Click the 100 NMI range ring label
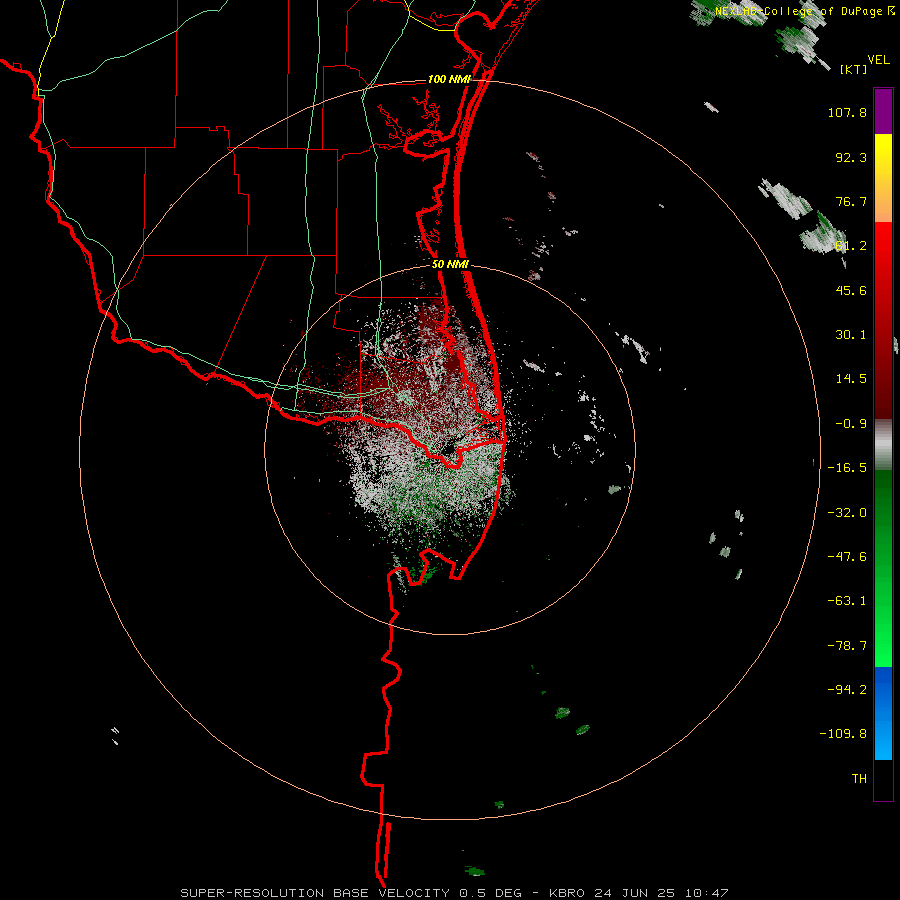The height and width of the screenshot is (900, 900). tap(449, 79)
